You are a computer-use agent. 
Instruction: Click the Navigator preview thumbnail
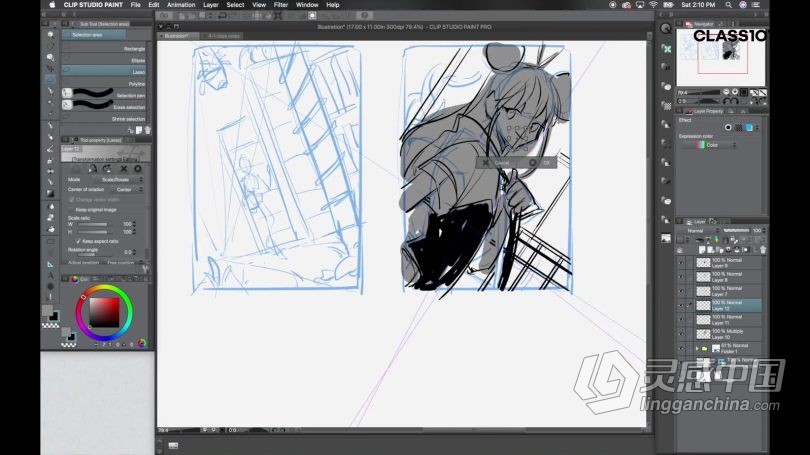(721, 57)
